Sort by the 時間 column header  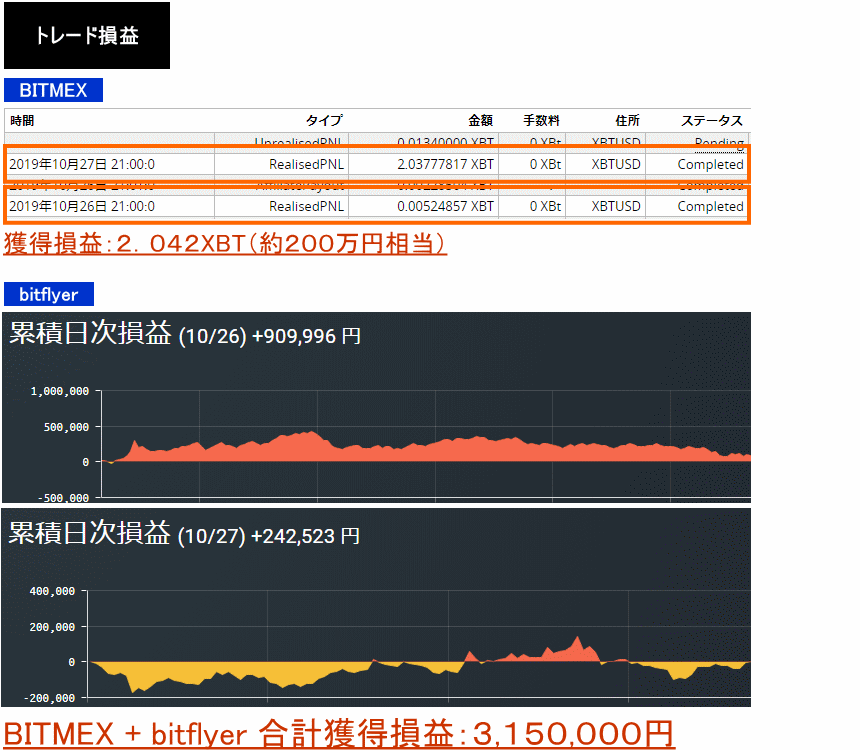[x=22, y=120]
